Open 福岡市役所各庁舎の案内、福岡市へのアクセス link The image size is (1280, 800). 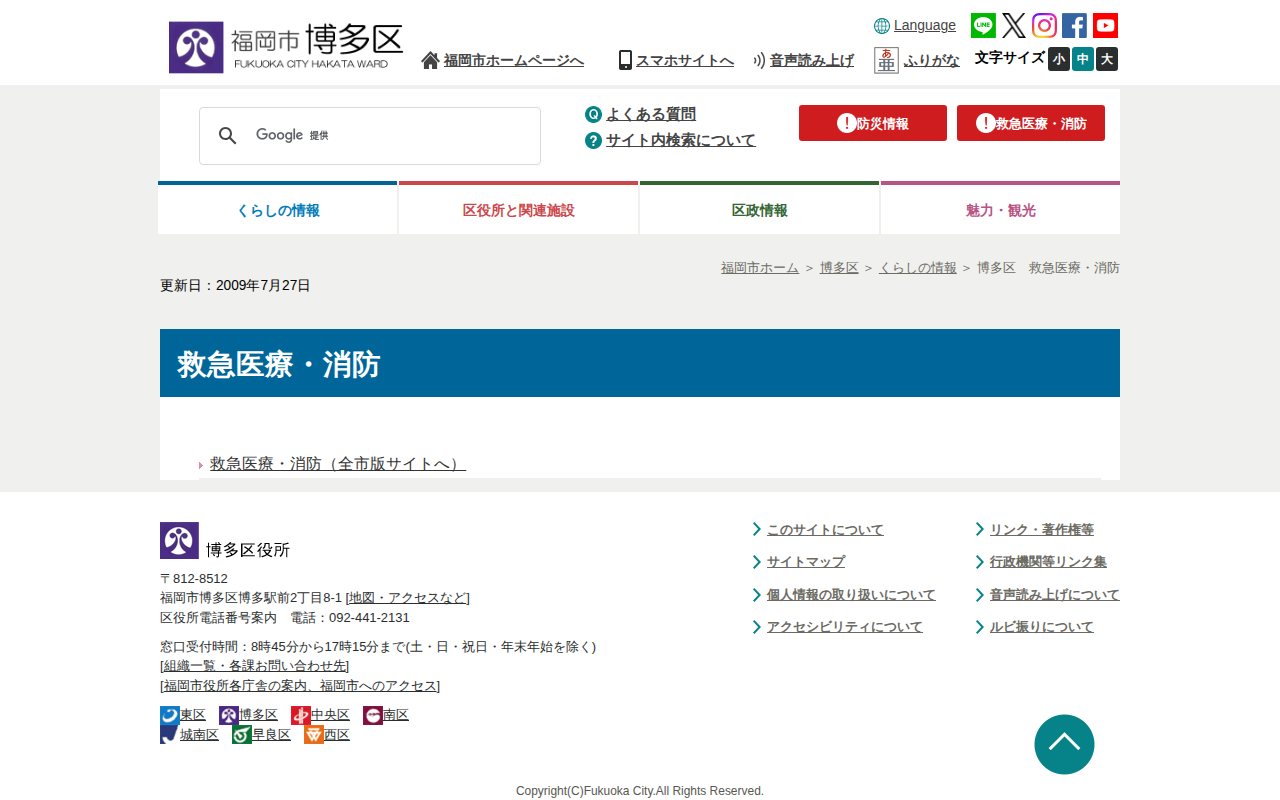pos(300,686)
